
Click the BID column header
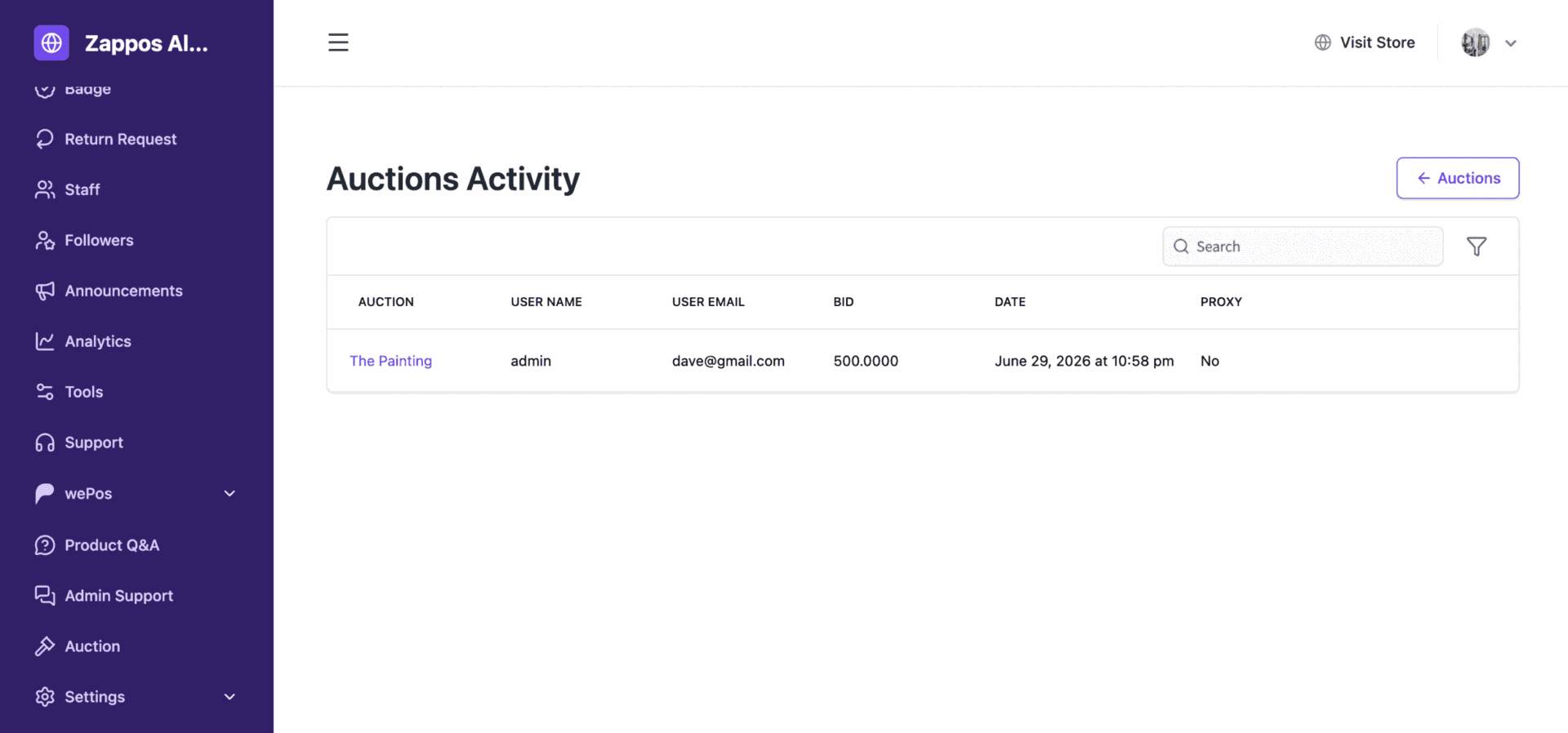click(844, 302)
